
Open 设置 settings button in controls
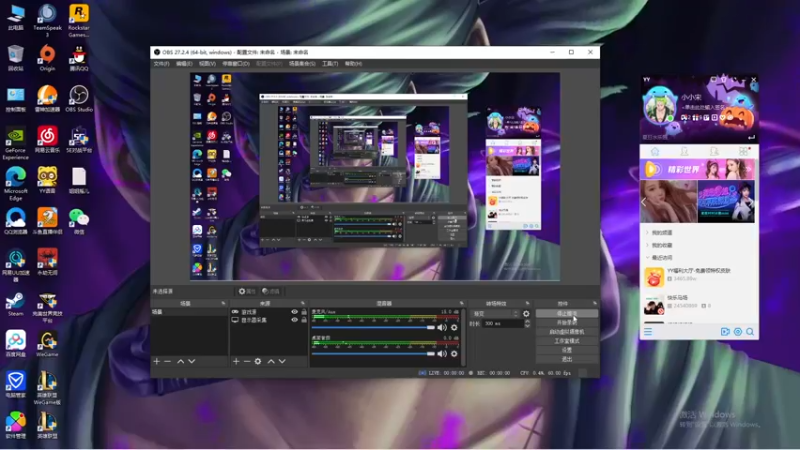point(567,350)
